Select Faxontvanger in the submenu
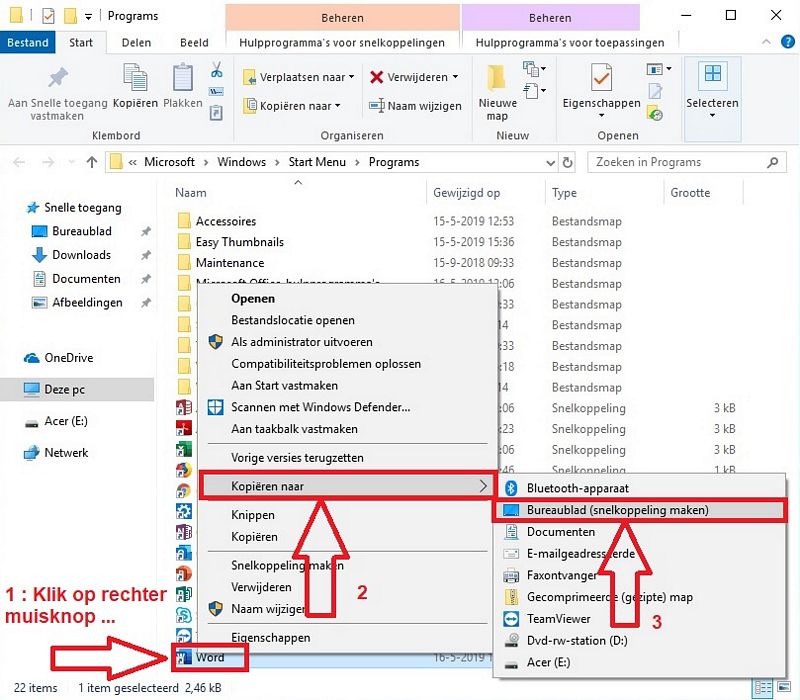800x700 pixels. [639, 576]
